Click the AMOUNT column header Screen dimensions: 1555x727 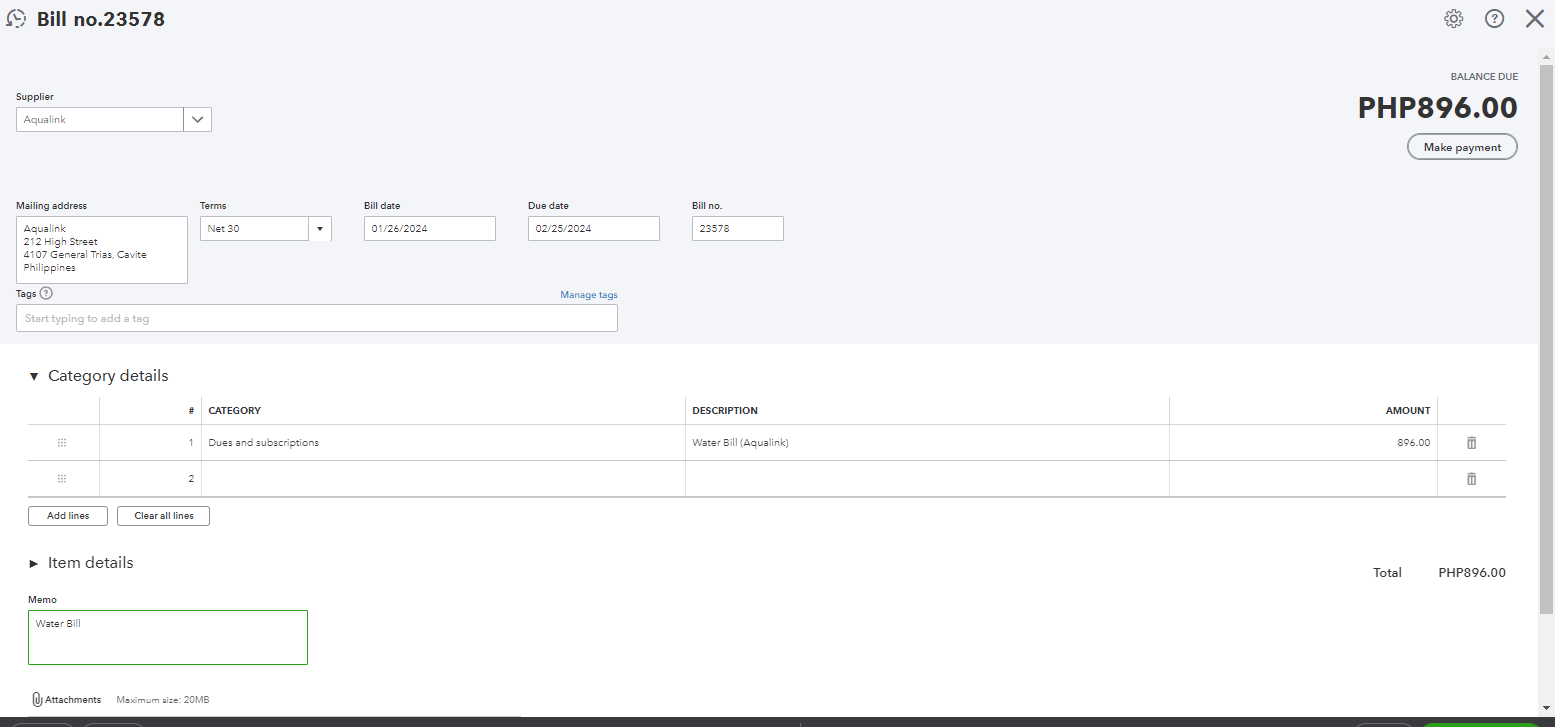(1408, 410)
